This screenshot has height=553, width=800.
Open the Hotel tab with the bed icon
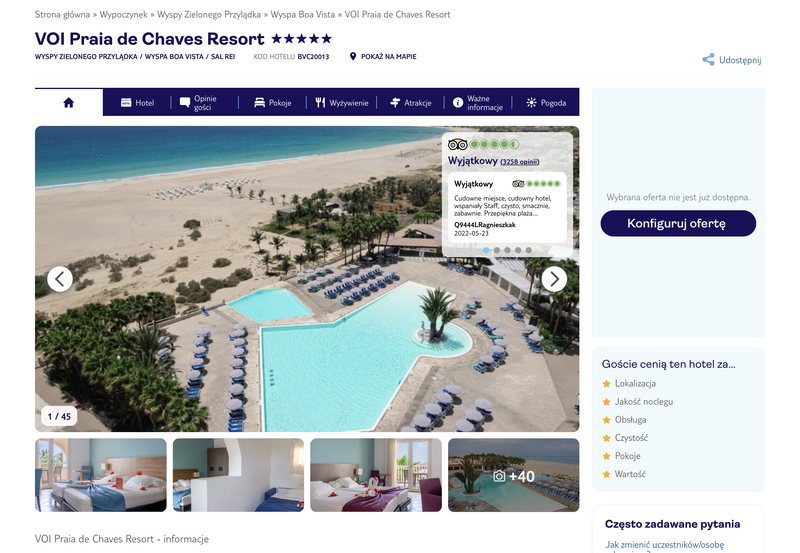[x=137, y=103]
